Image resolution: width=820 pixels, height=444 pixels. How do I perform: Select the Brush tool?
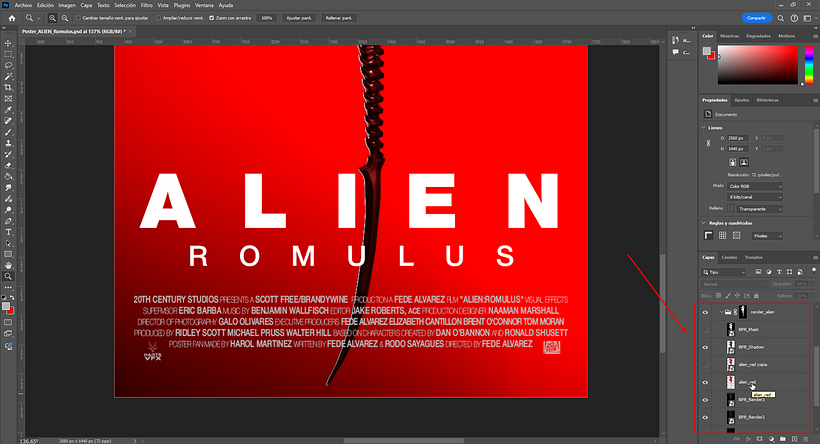tap(8, 132)
